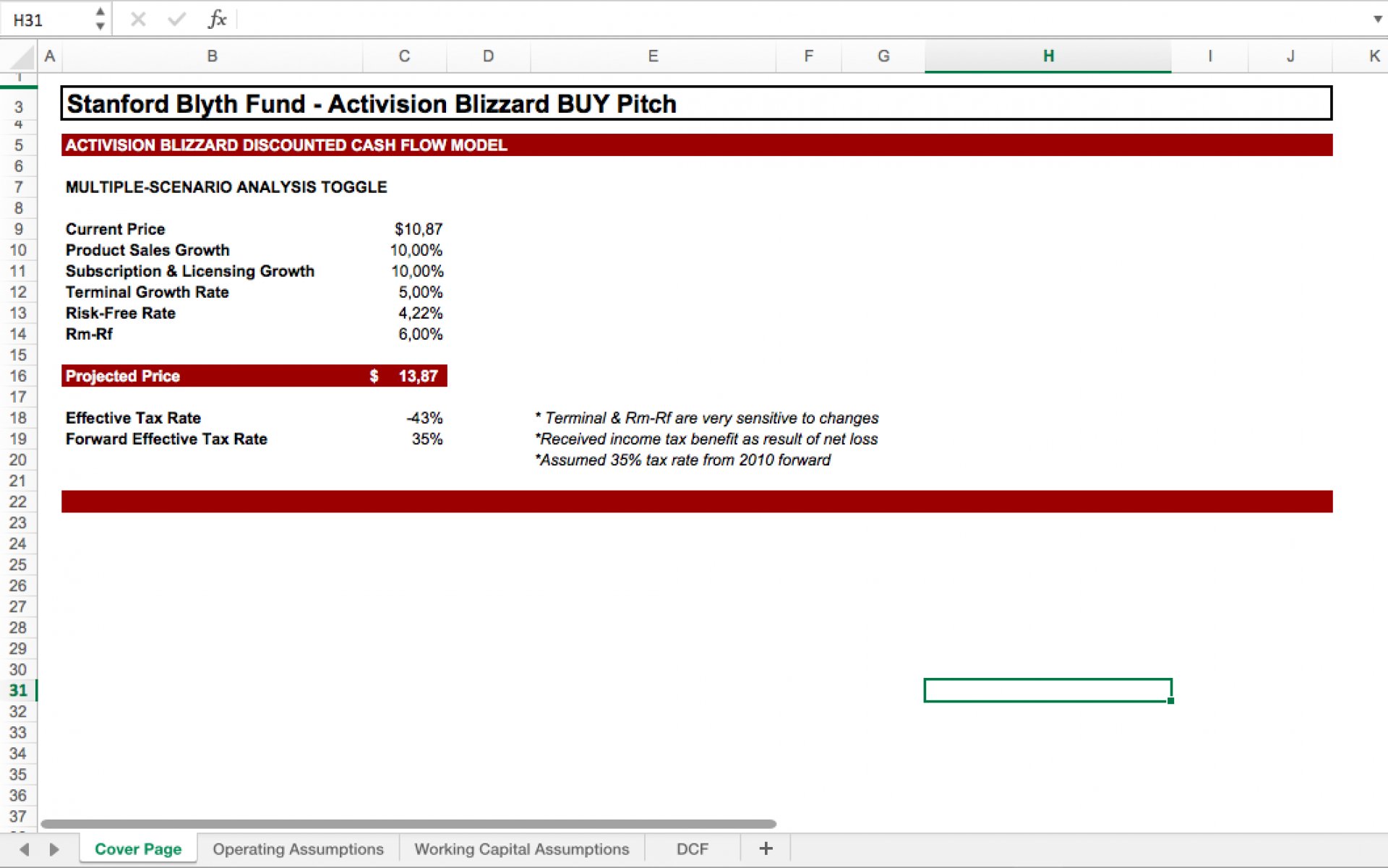Select the Stanford Blyth Fund title cell
The image size is (1388, 868).
(x=696, y=103)
